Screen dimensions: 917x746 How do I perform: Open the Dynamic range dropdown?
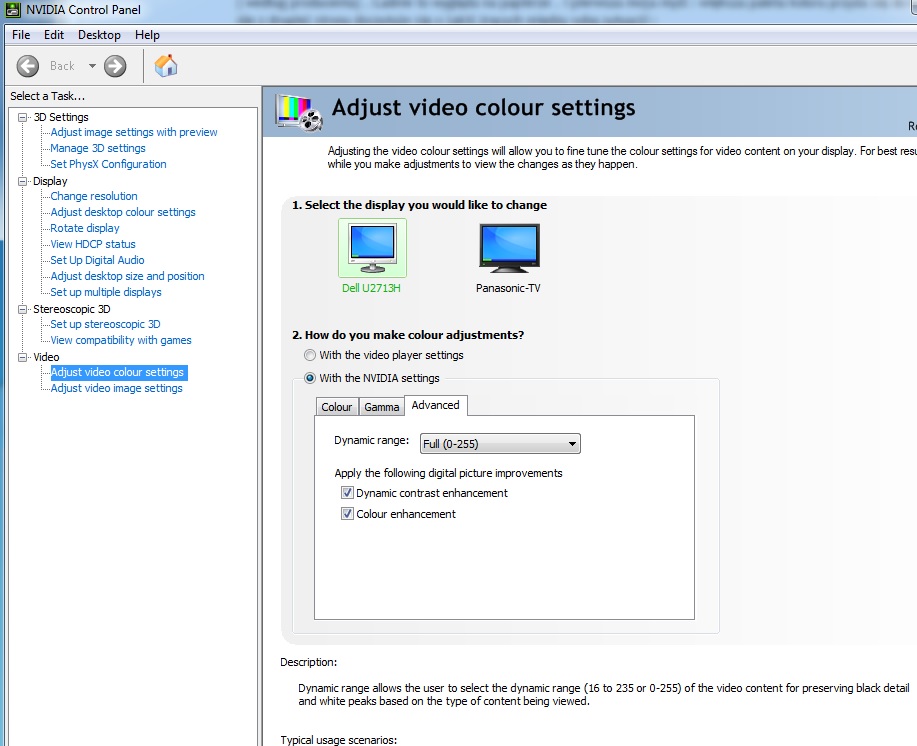500,444
